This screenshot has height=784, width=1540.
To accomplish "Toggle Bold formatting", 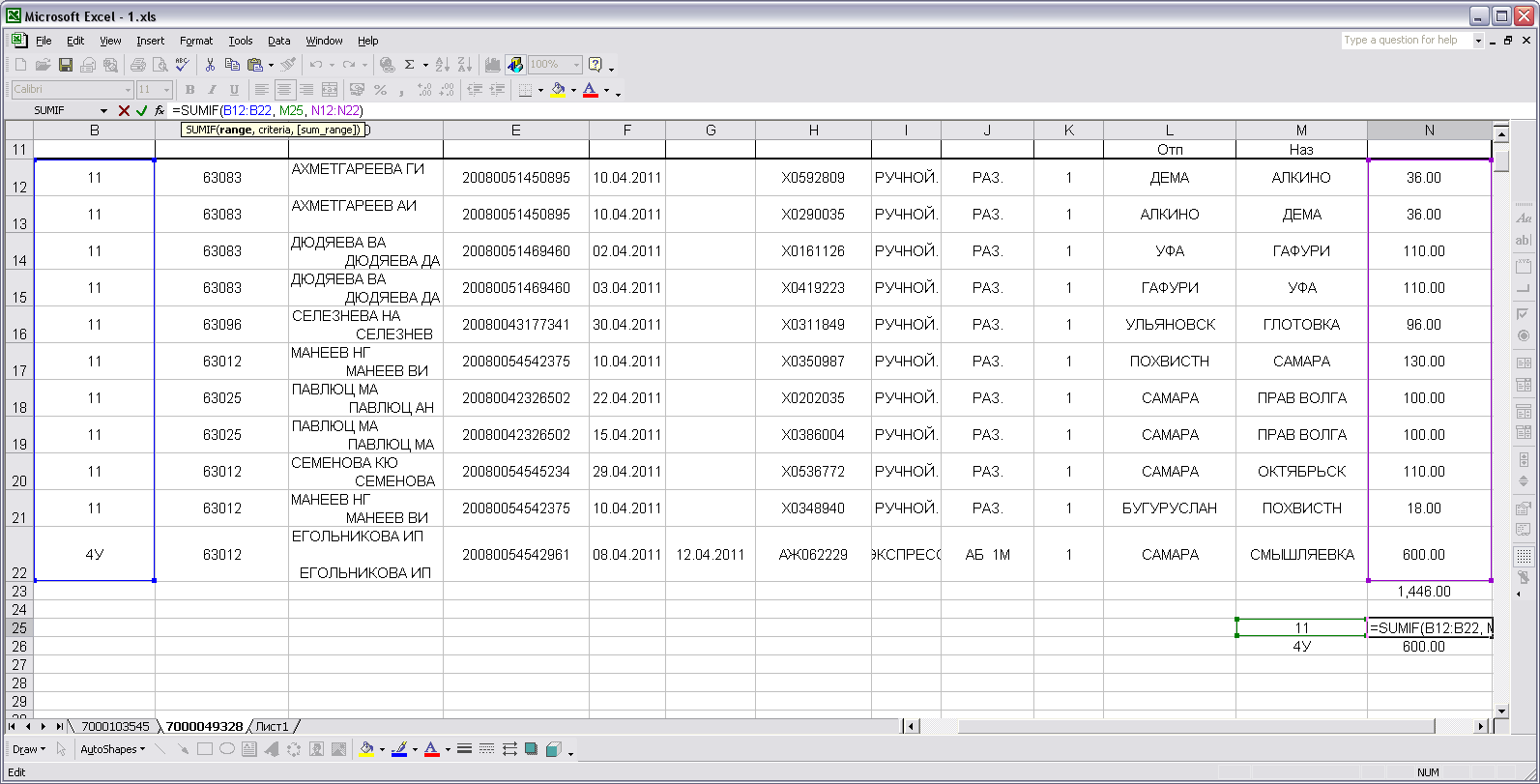I will coord(190,90).
